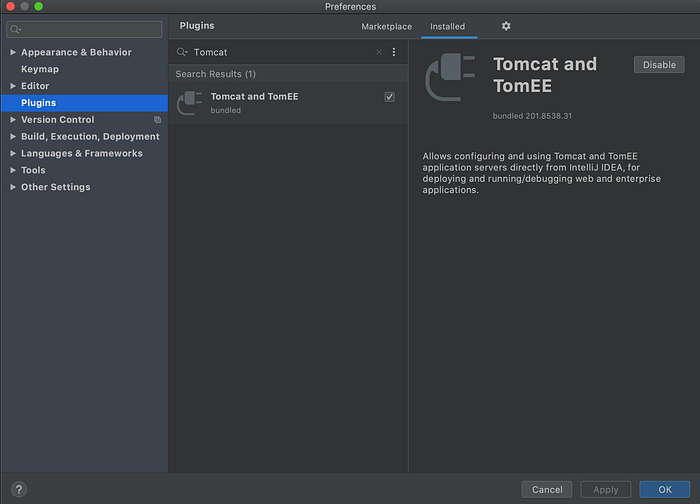
Task: Click the bundled 201.8538.31 version text
Action: tap(532, 116)
